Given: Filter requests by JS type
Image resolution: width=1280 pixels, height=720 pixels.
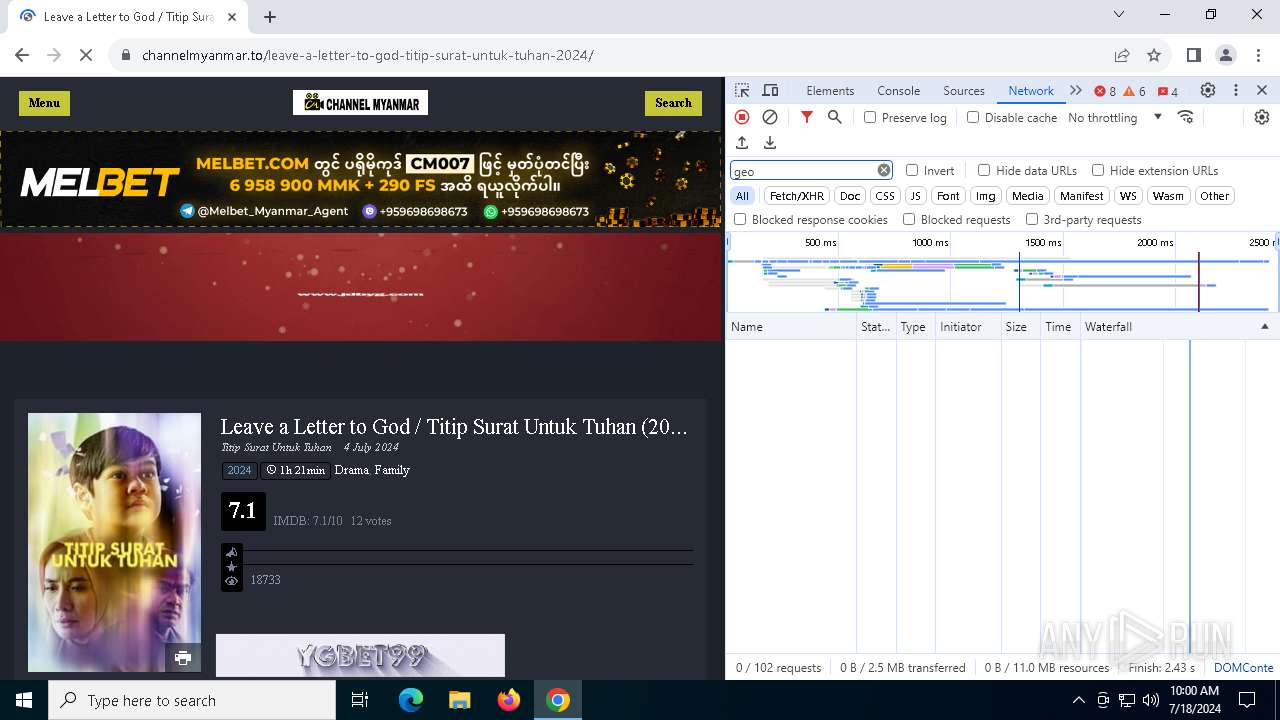Looking at the screenshot, I should coord(916,196).
